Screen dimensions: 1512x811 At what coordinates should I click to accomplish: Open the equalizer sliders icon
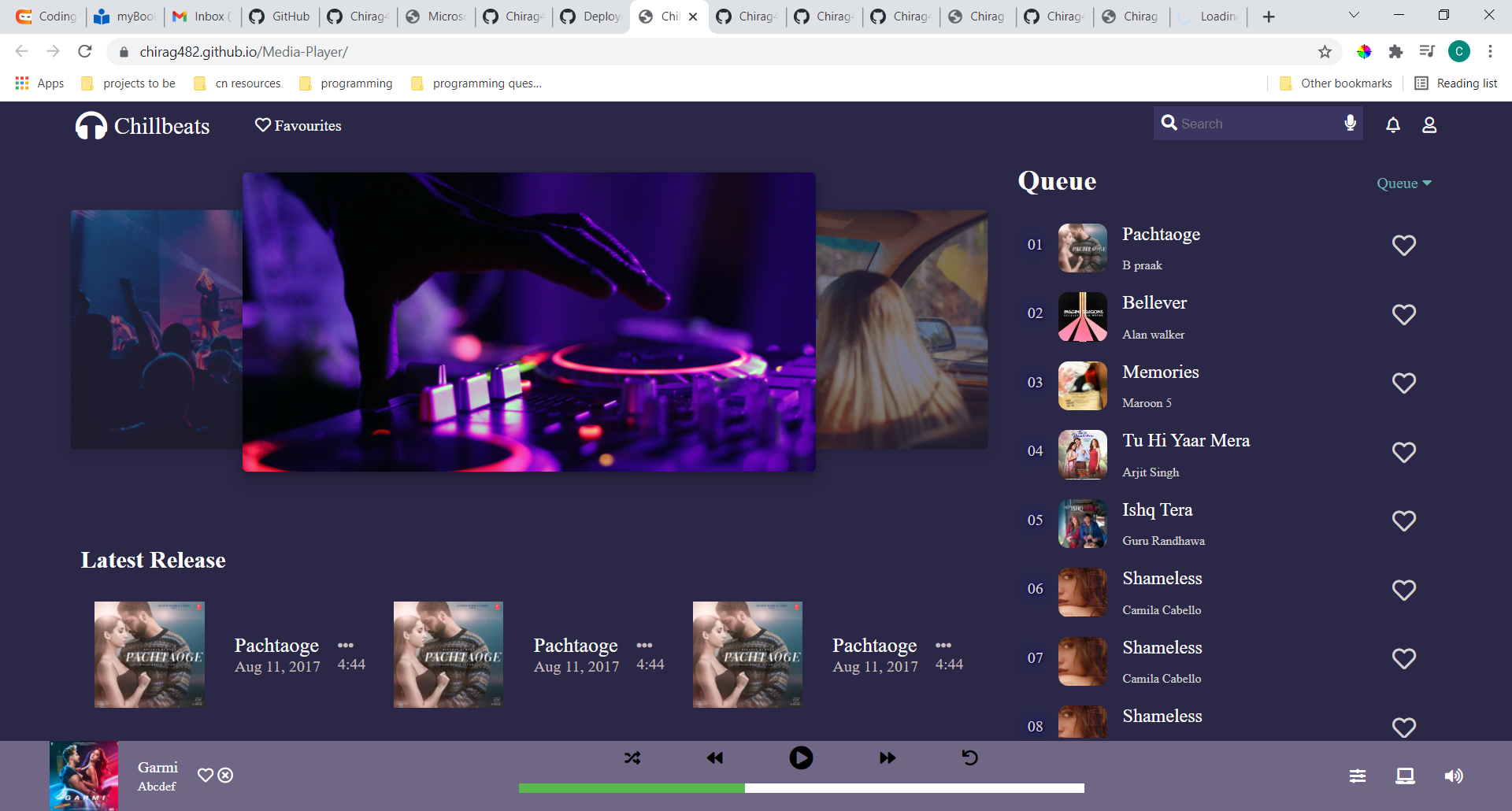click(1358, 776)
